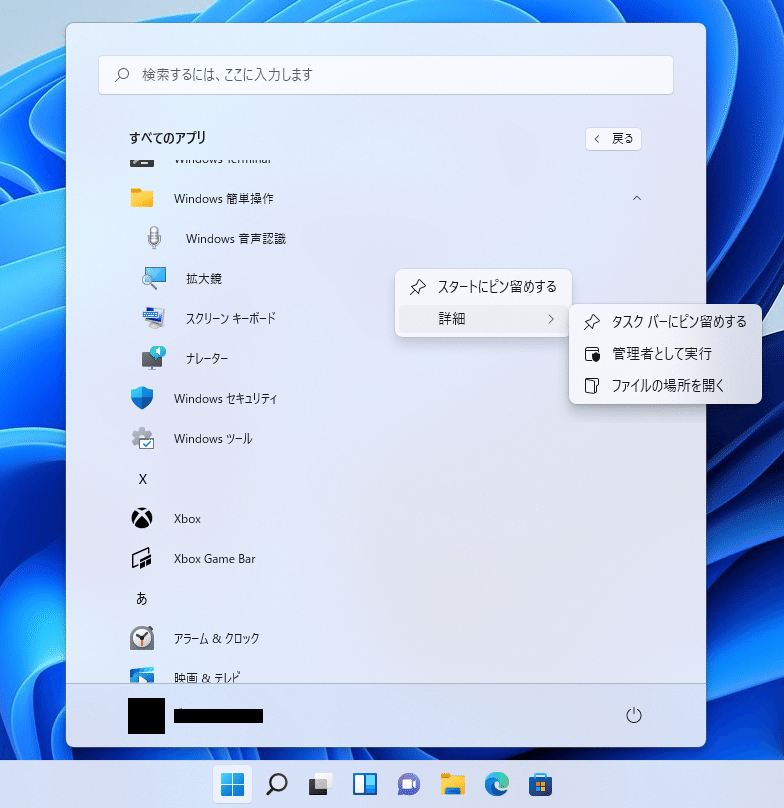Open Task View on the taskbar

[x=321, y=784]
